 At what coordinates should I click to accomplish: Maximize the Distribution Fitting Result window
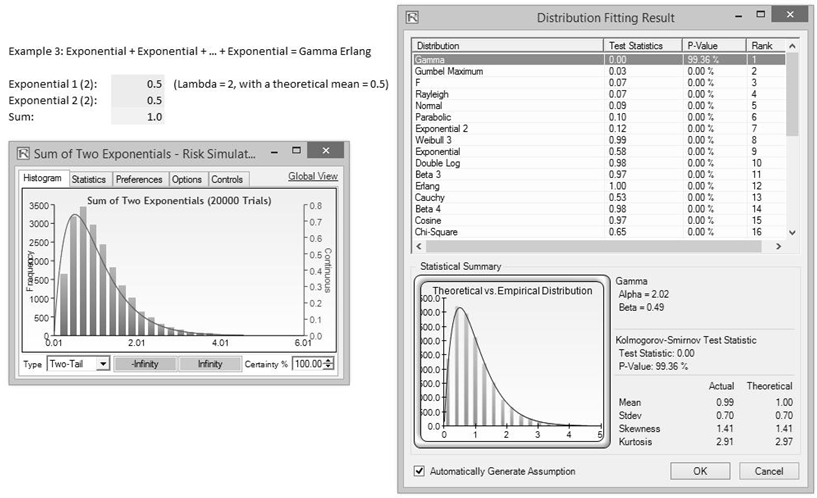[761, 15]
